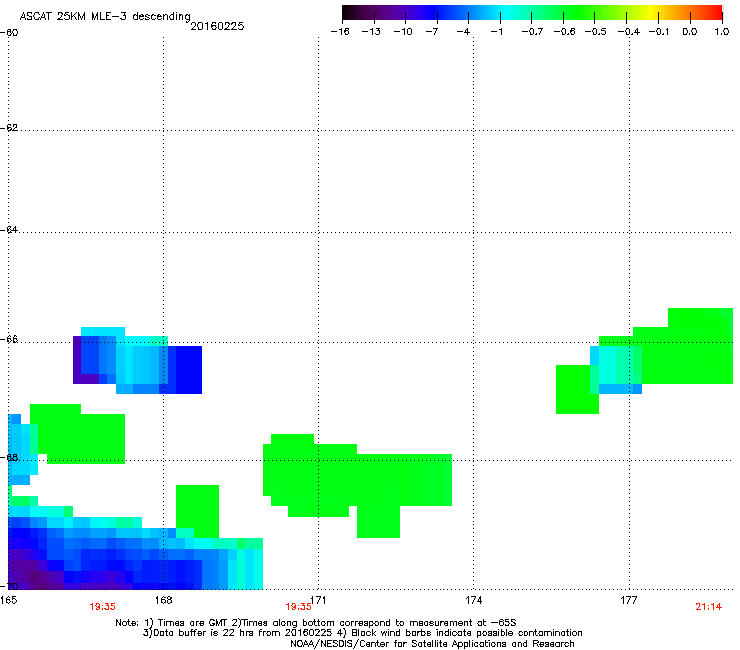
Task: Click the 177 longitude axis label
Action: [629, 600]
